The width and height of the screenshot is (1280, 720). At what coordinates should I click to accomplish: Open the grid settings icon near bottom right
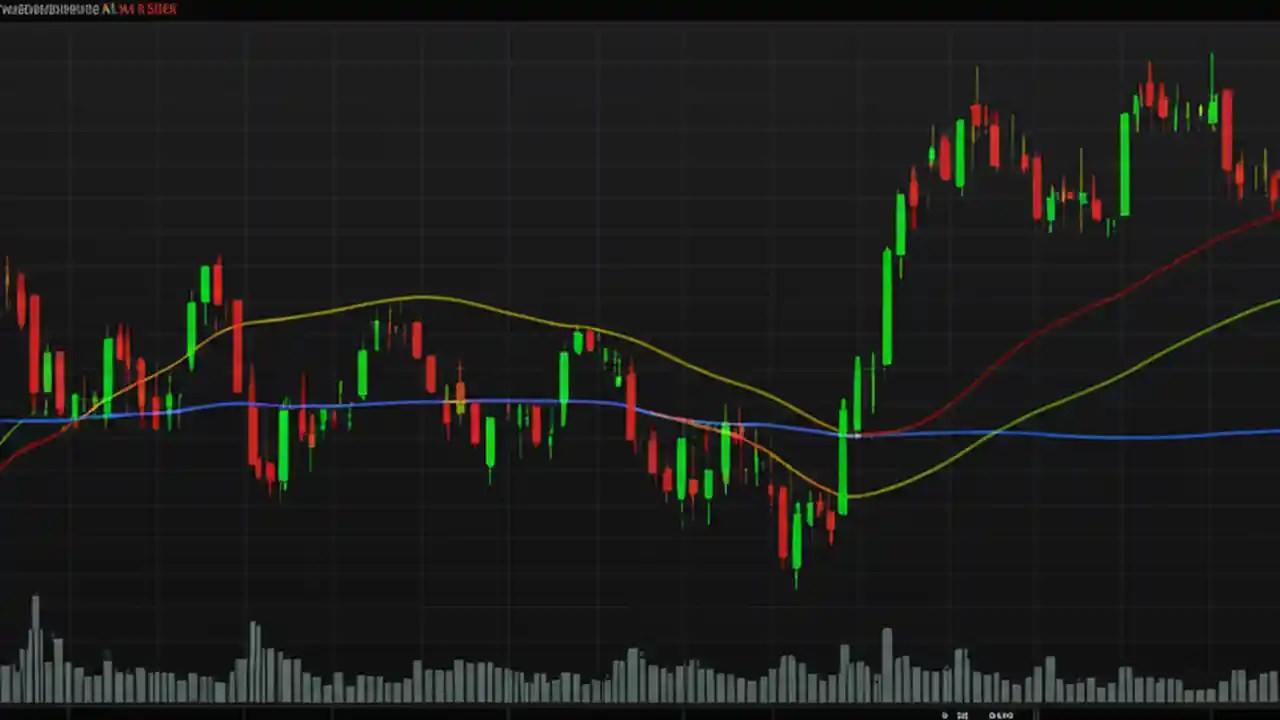963,715
